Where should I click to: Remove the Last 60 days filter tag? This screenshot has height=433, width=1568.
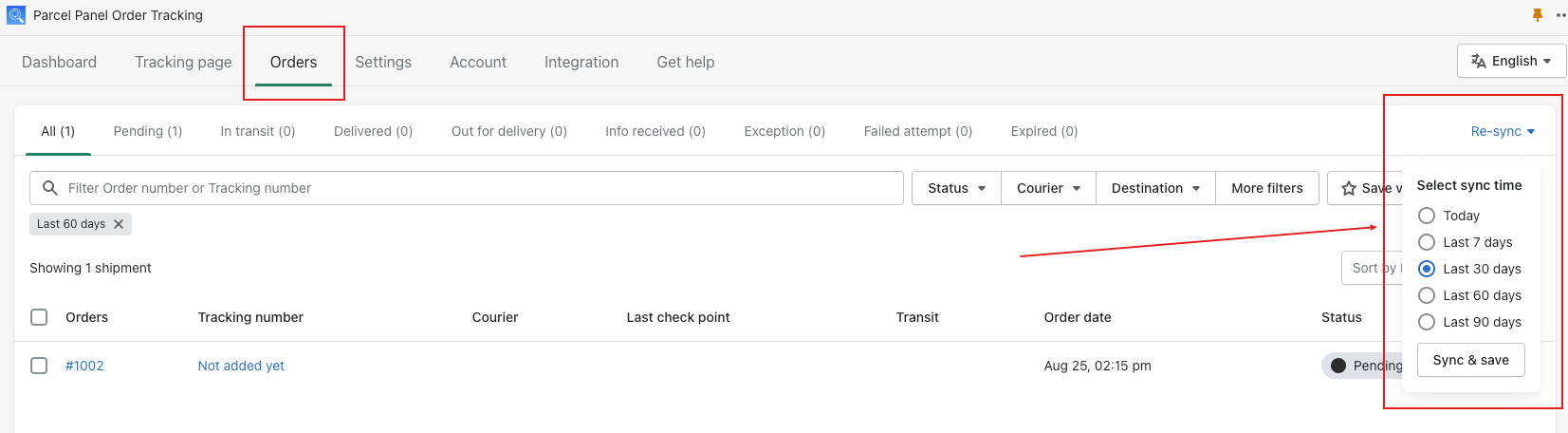tap(119, 224)
